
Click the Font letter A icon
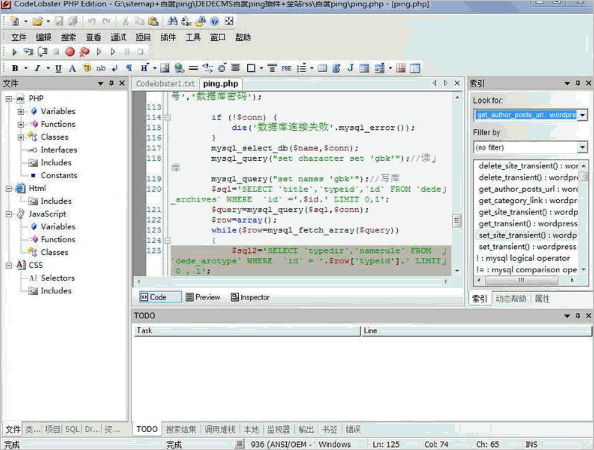coord(72,68)
